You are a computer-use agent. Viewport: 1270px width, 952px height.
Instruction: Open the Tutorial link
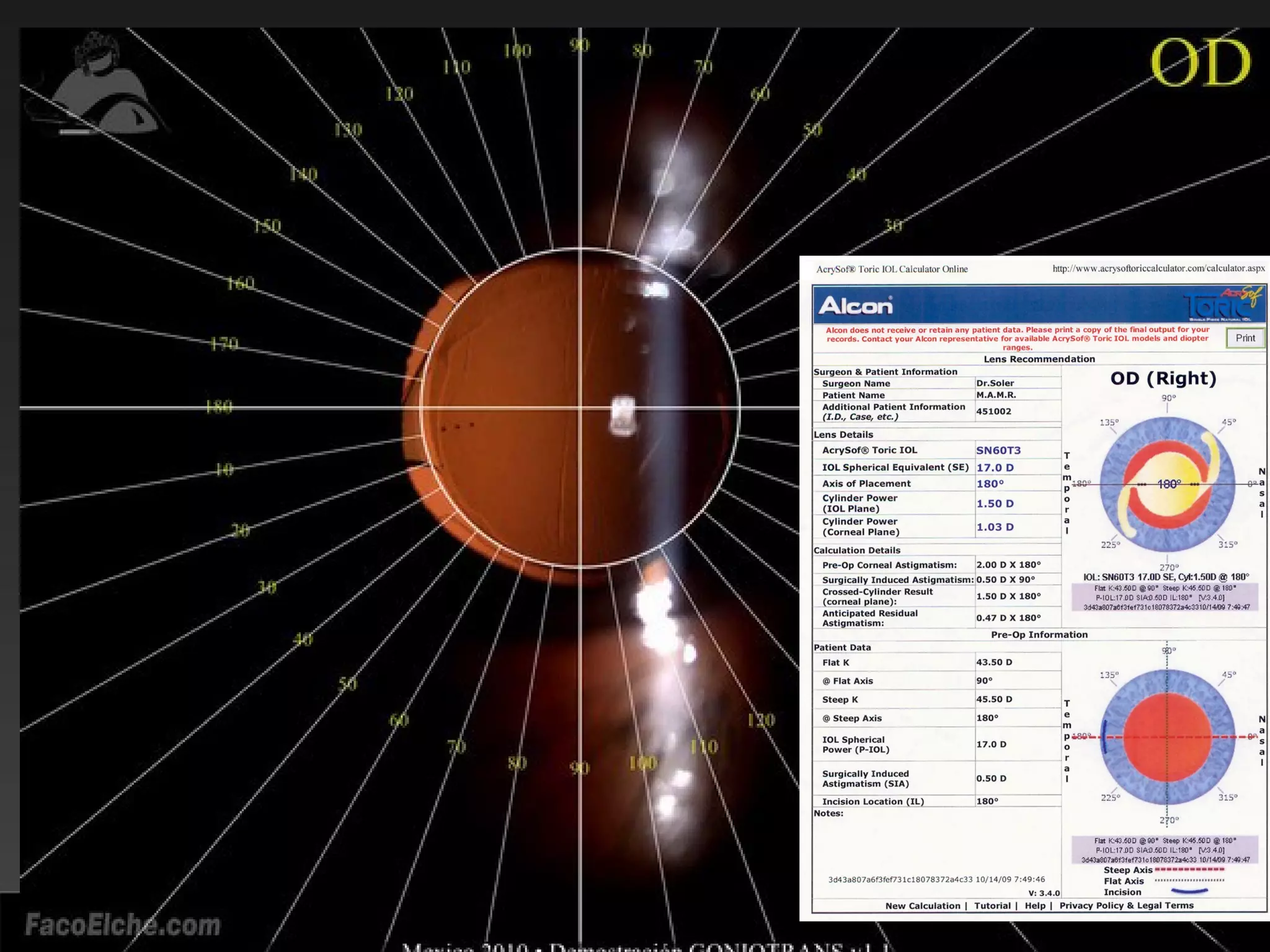click(x=992, y=906)
